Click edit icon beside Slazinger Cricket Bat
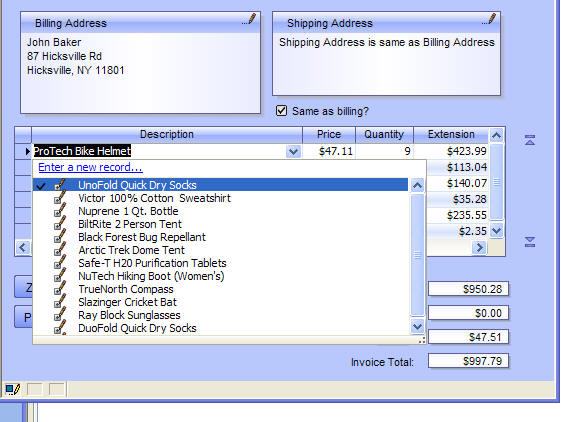Viewport: 578px width, 422px height. [x=59, y=302]
